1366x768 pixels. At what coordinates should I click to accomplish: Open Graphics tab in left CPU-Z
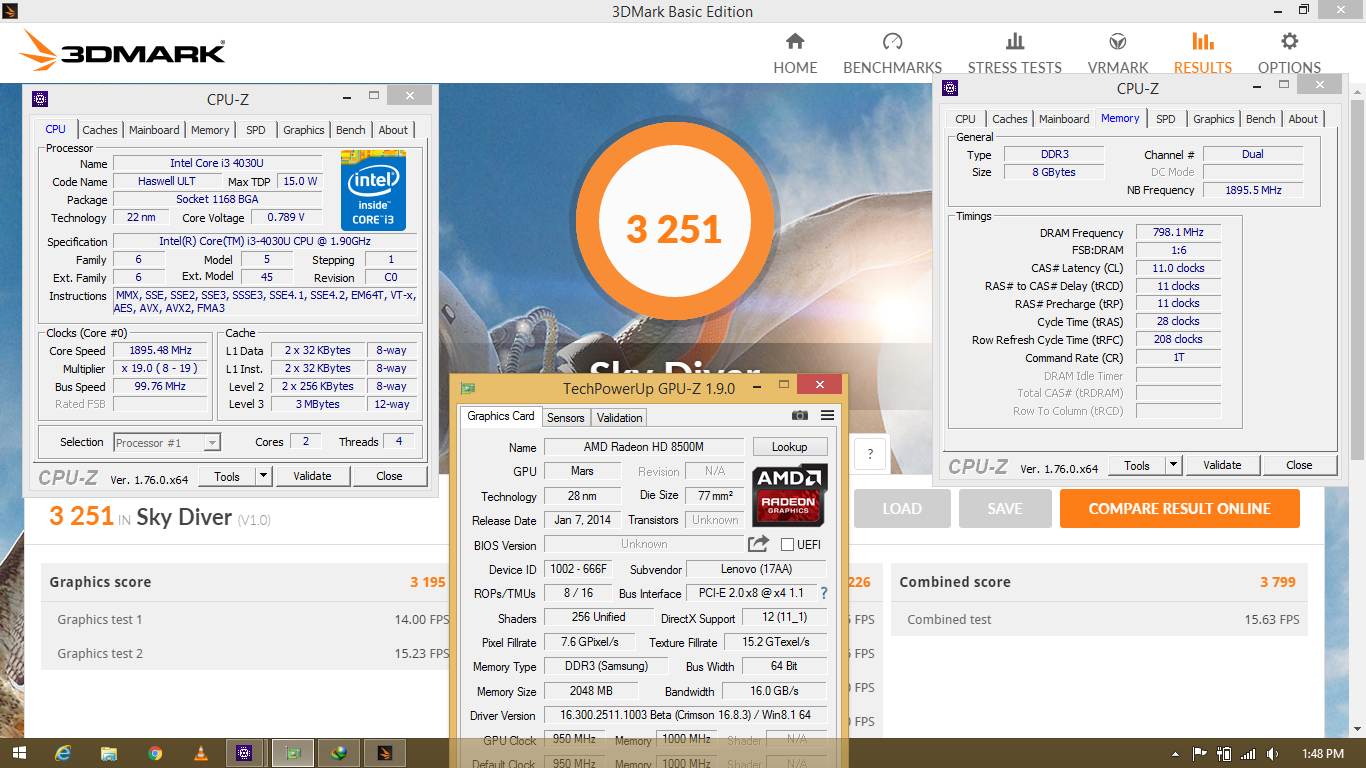[x=303, y=130]
